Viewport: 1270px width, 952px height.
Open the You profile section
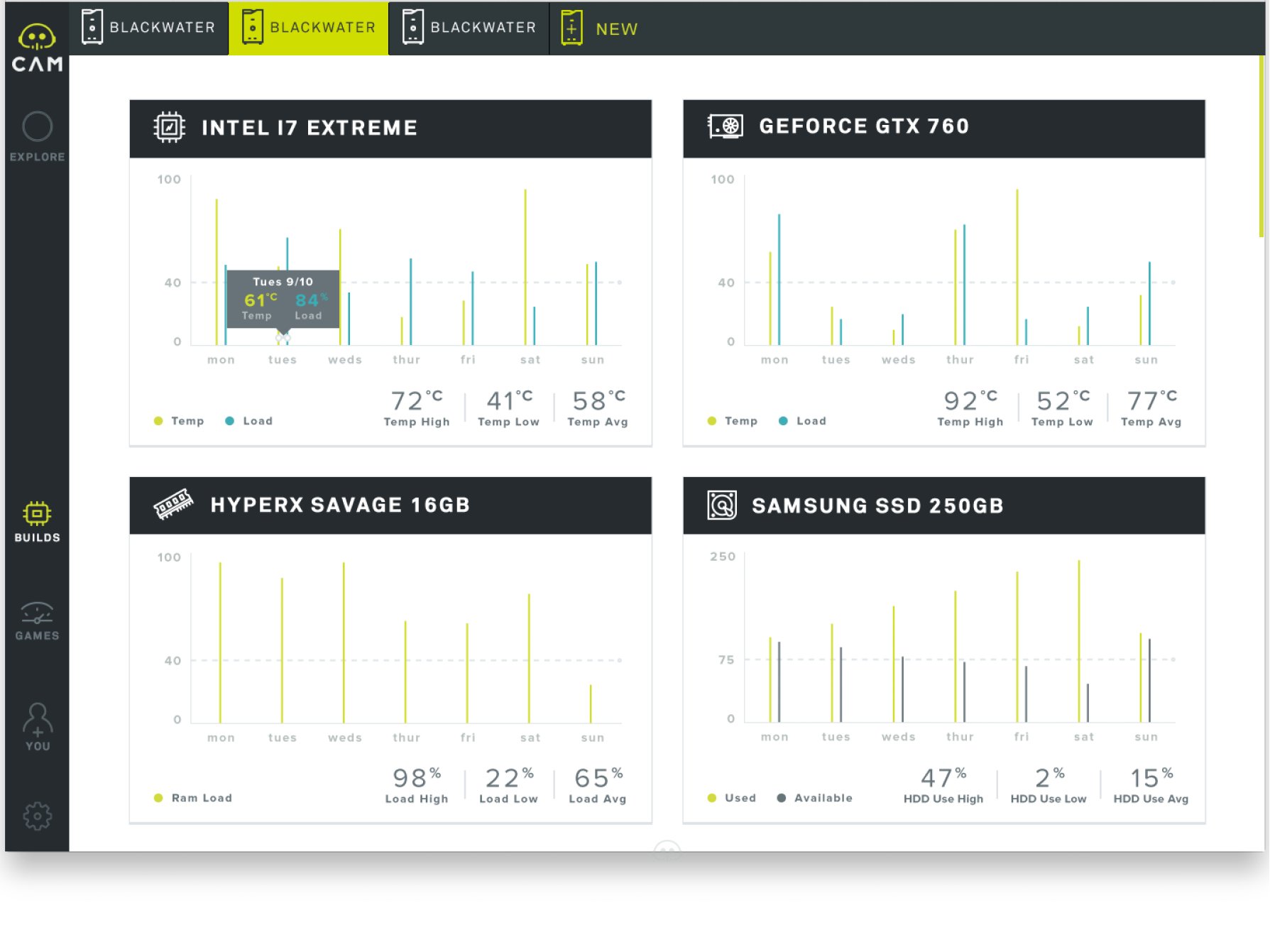tap(37, 727)
